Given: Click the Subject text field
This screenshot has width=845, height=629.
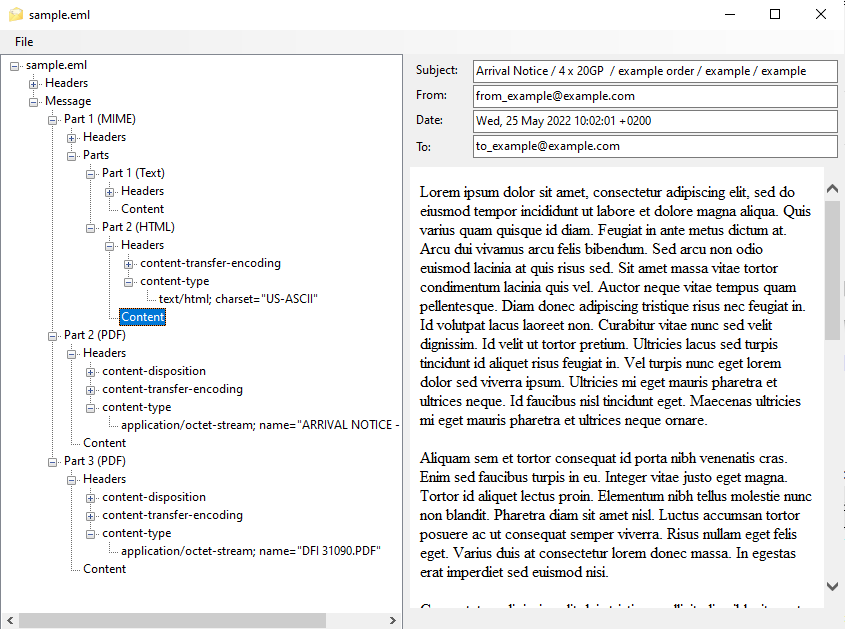Looking at the screenshot, I should coord(655,71).
